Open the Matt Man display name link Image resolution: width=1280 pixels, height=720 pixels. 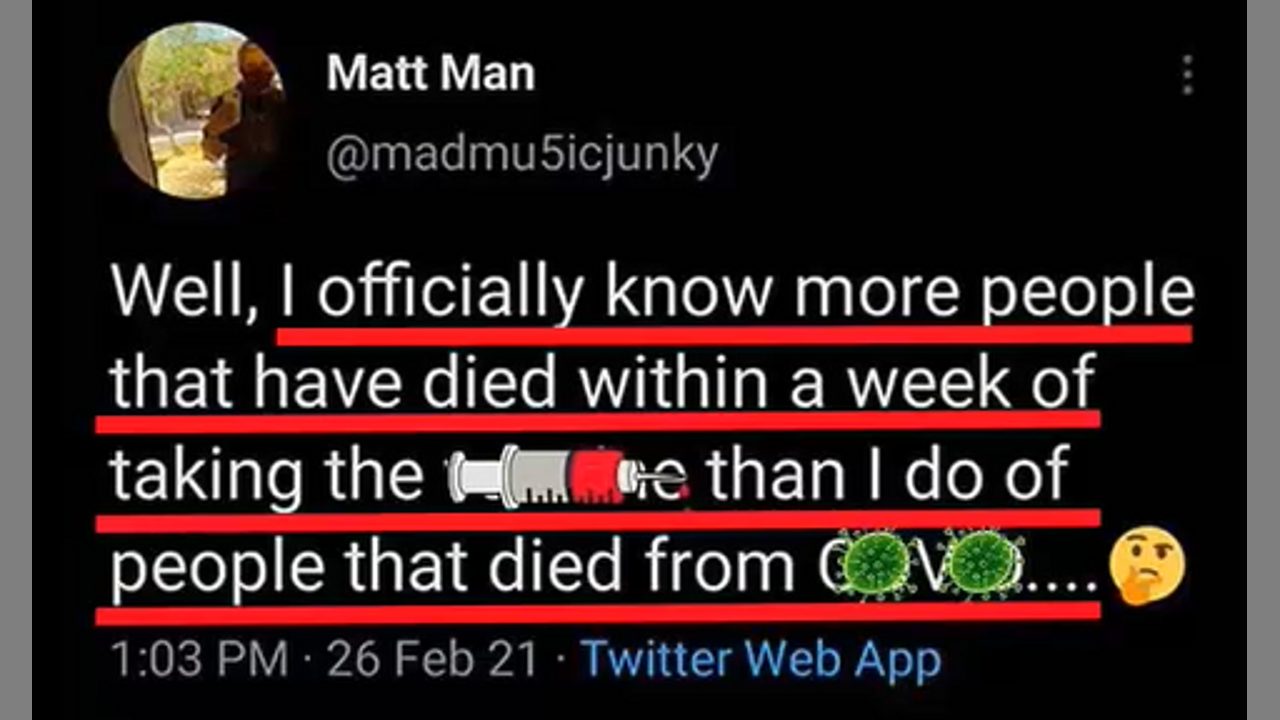pyautogui.click(x=430, y=75)
